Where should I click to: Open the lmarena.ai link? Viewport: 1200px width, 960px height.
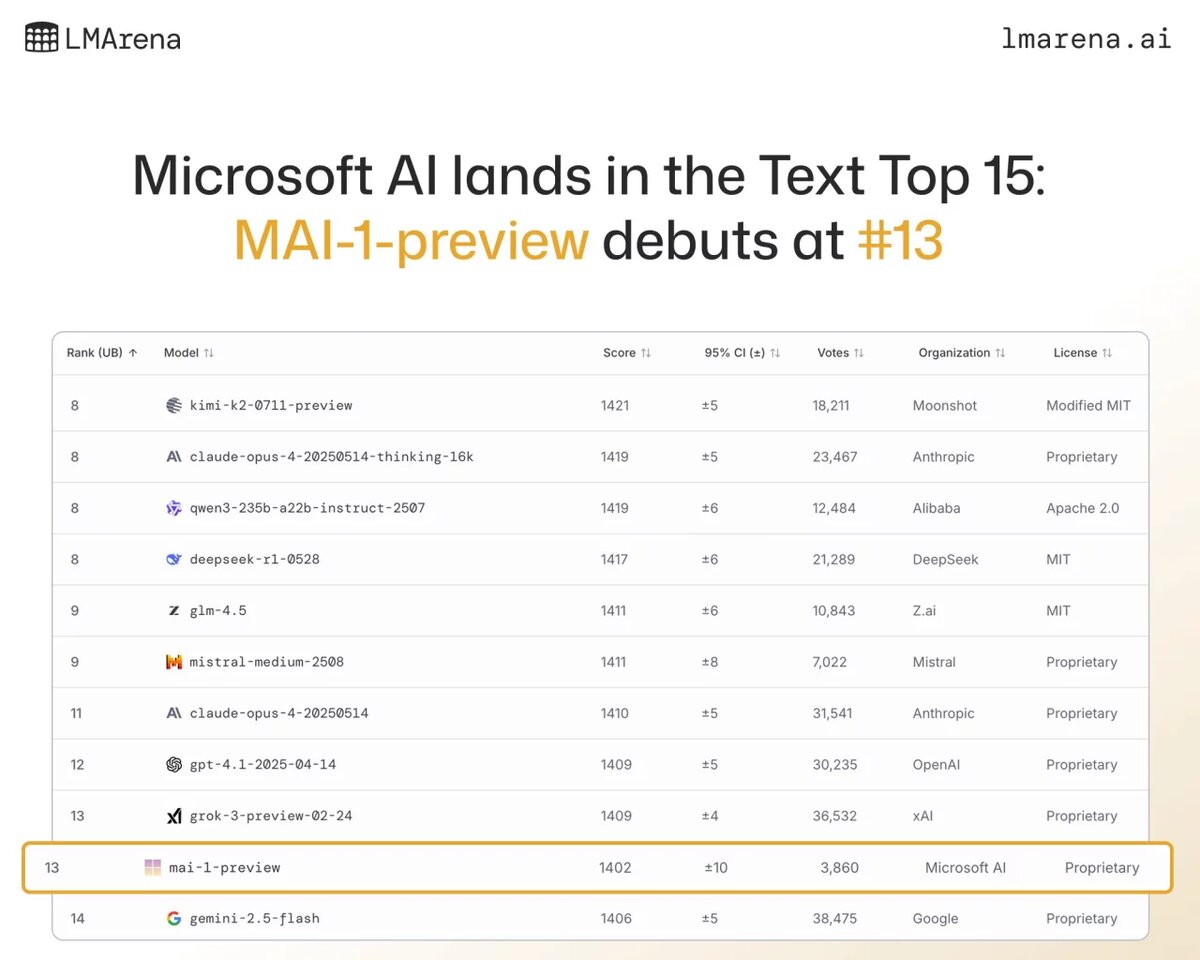(1085, 38)
